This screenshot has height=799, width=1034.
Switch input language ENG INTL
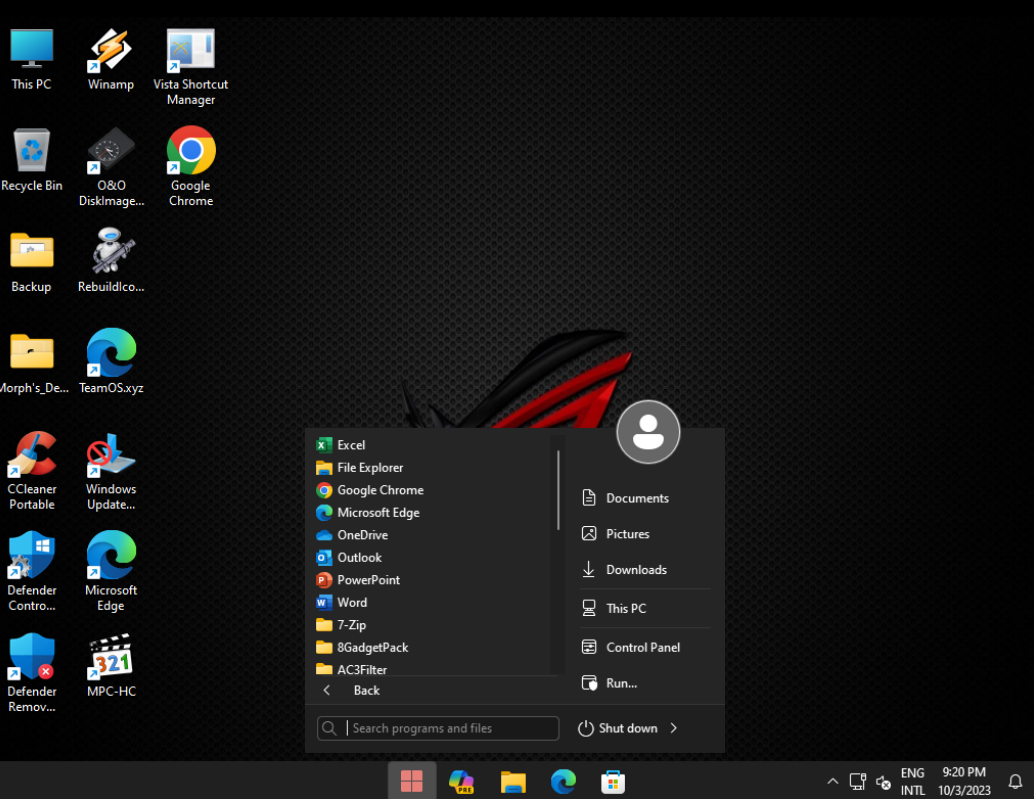[x=913, y=781]
